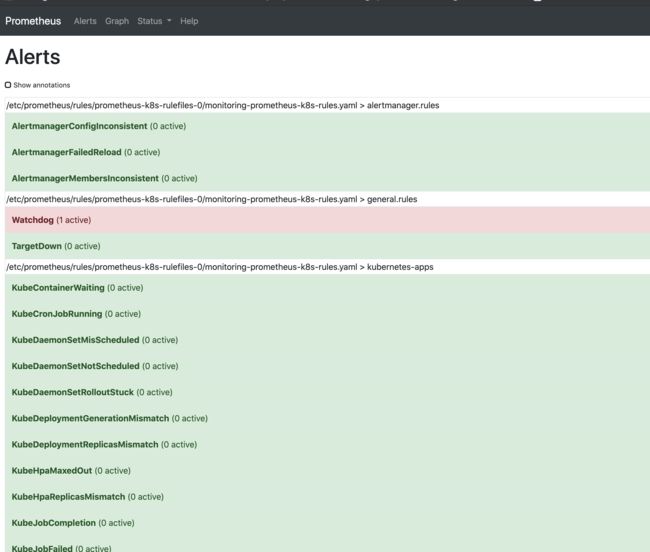Expand the KubeJobCompletion alert row

(x=327, y=523)
